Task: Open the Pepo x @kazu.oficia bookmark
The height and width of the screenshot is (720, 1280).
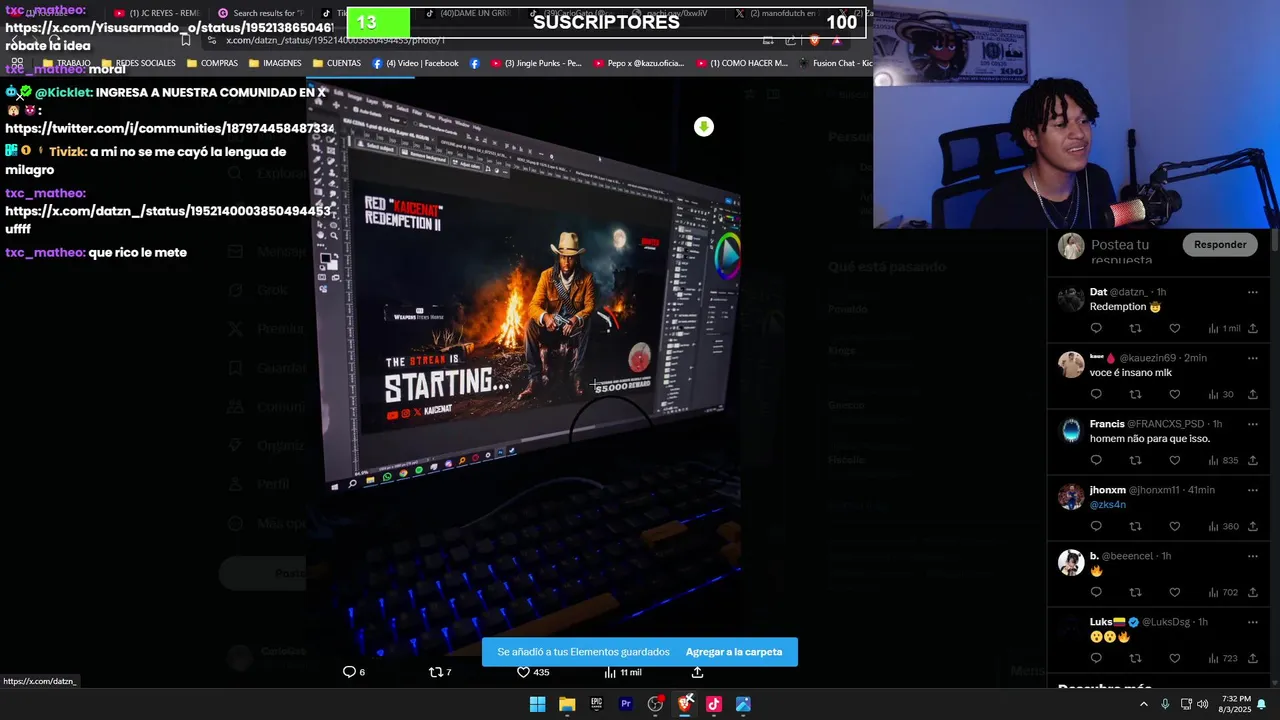Action: point(638,63)
